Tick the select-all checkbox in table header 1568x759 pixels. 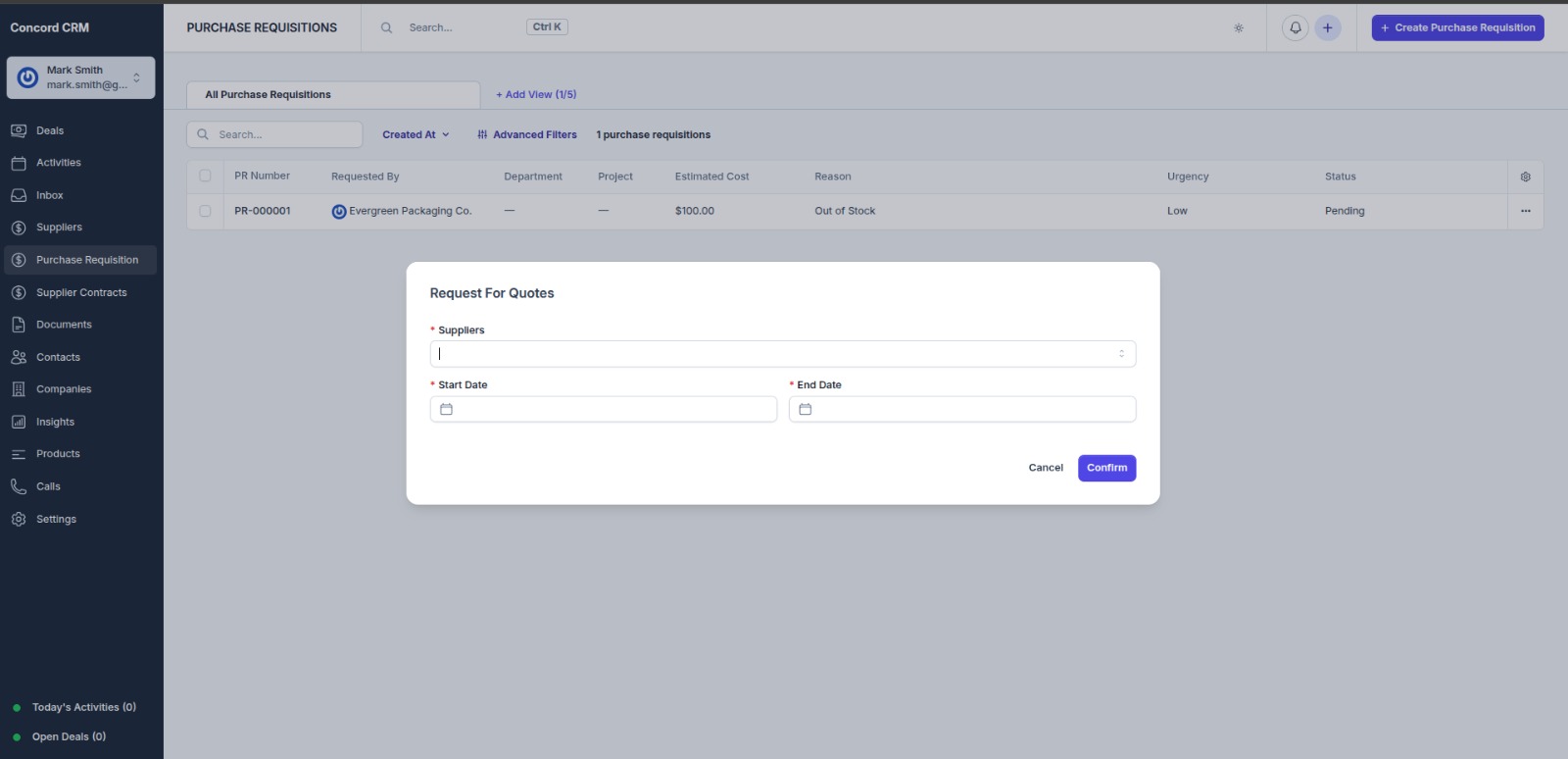[x=205, y=177]
